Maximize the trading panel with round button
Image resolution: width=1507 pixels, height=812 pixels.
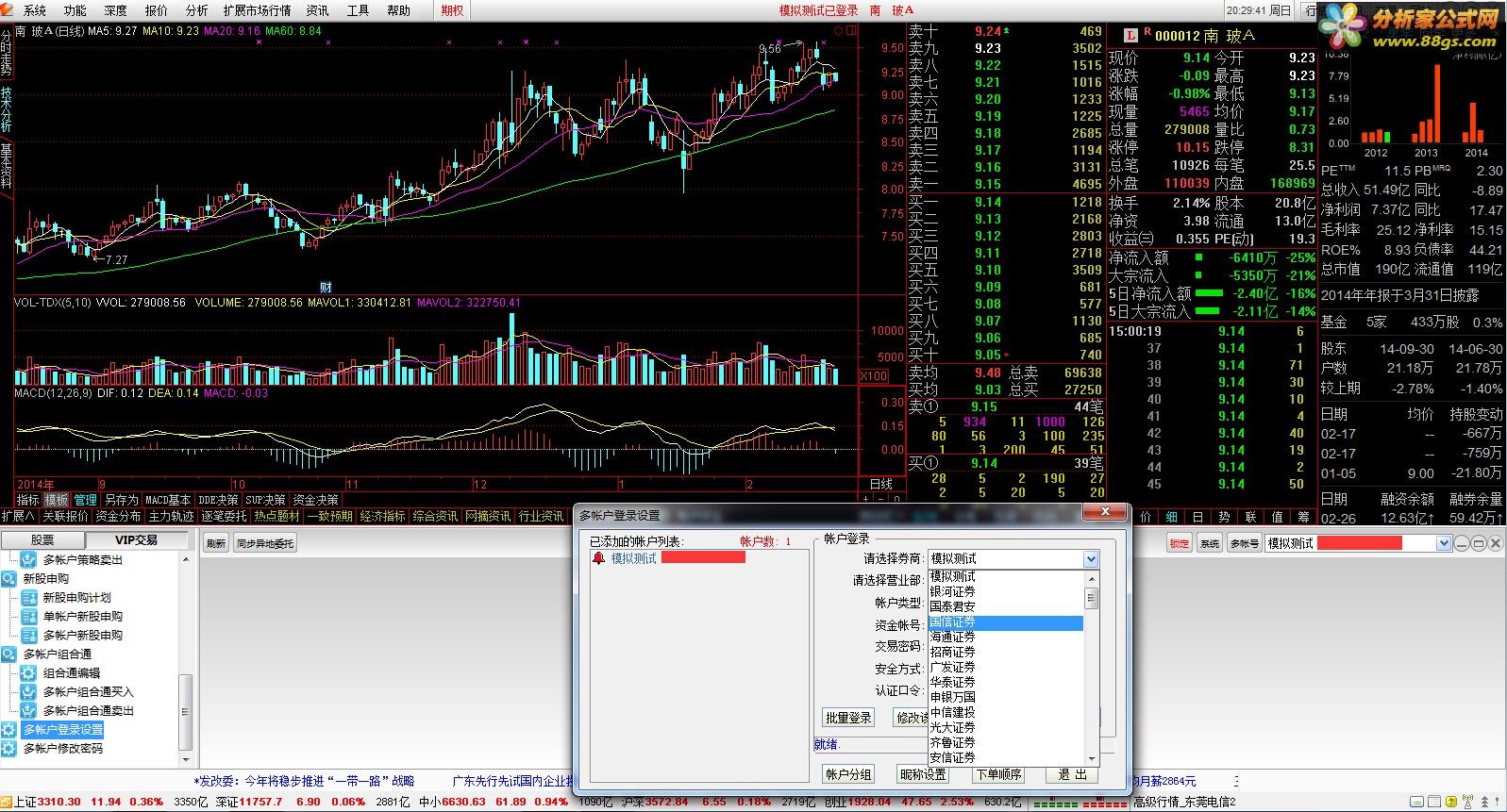[1478, 543]
